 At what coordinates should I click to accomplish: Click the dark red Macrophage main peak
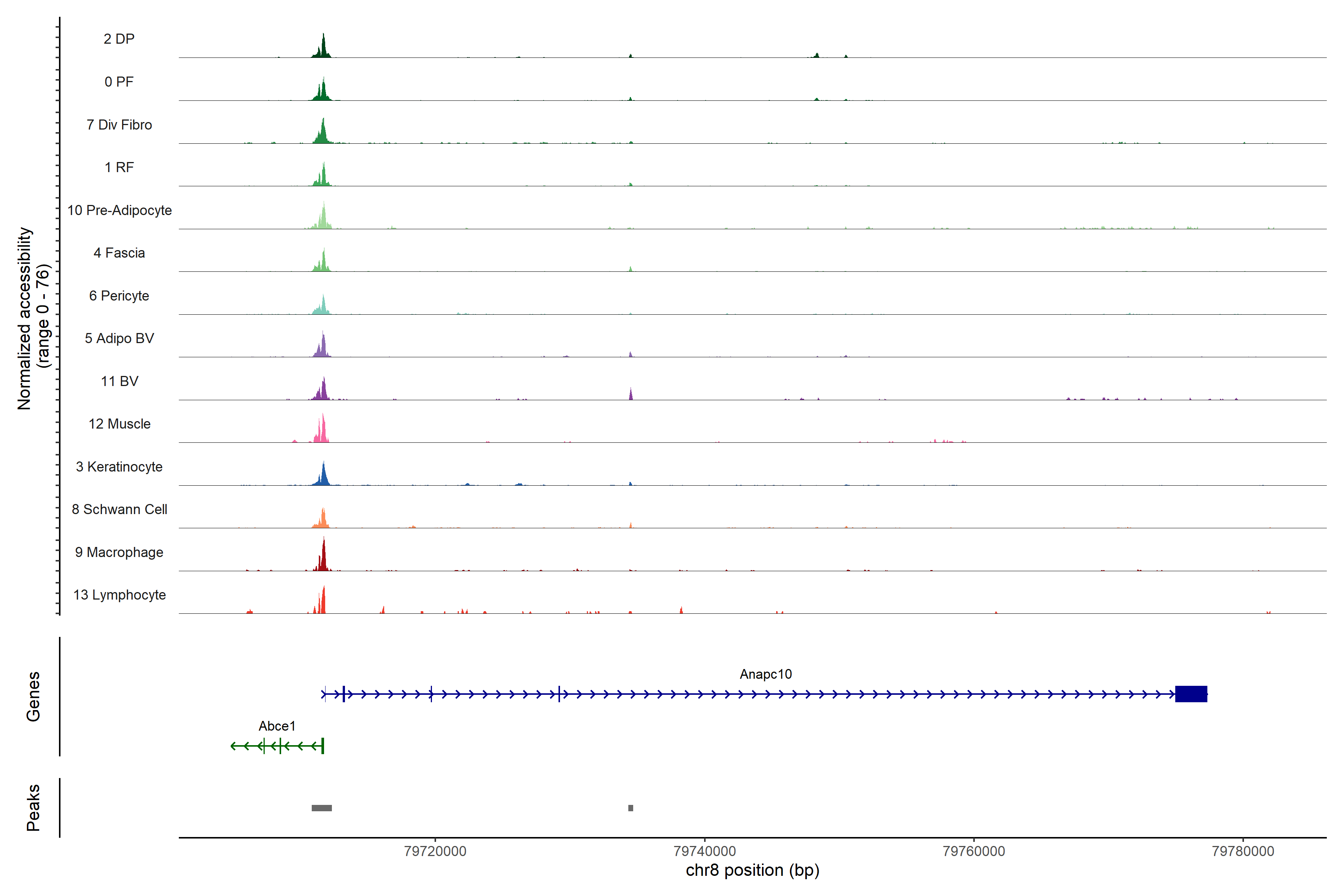(x=323, y=557)
